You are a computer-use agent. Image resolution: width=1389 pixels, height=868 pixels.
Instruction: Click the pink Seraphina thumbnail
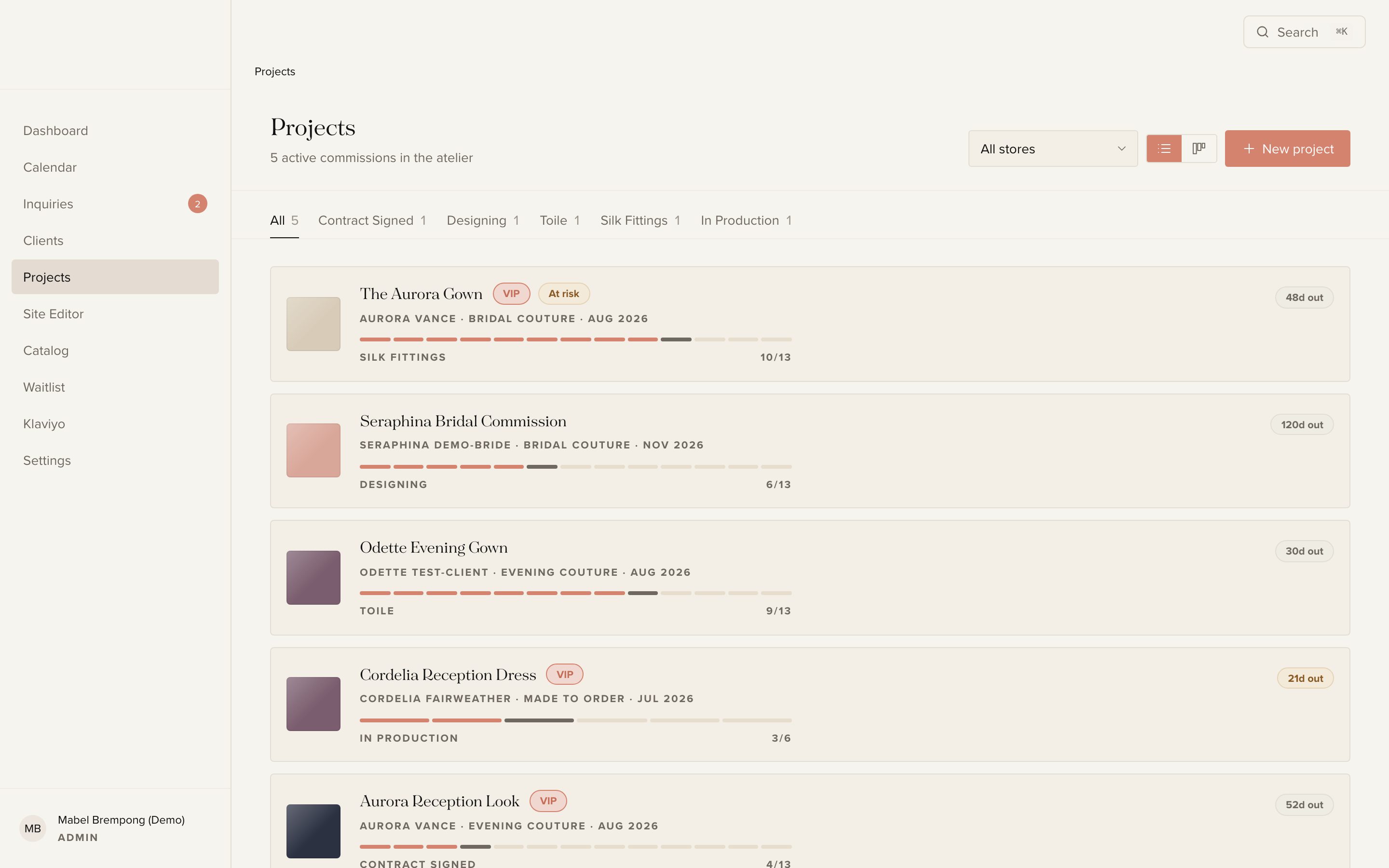[313, 450]
